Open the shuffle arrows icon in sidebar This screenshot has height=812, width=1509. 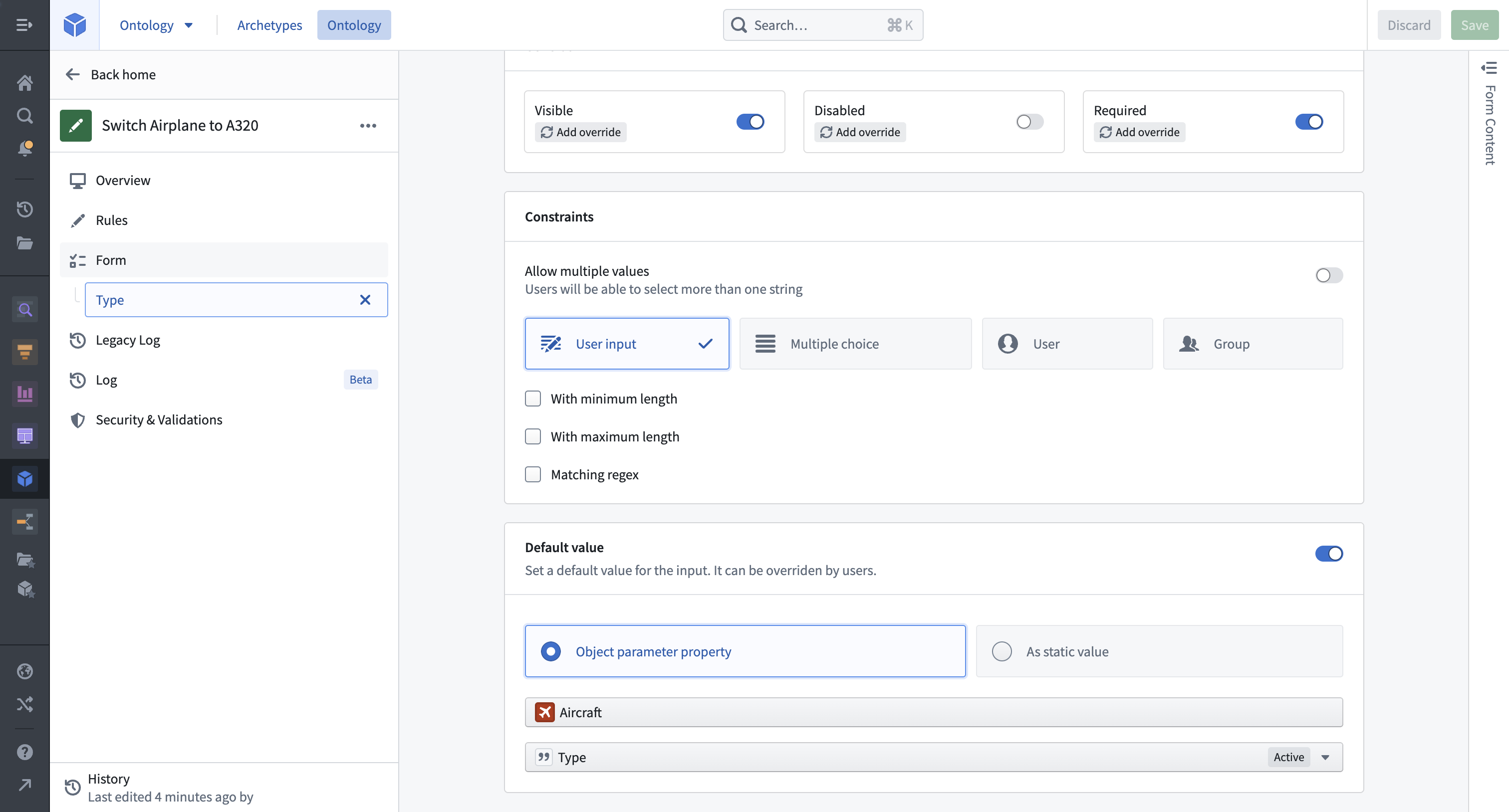pos(24,704)
